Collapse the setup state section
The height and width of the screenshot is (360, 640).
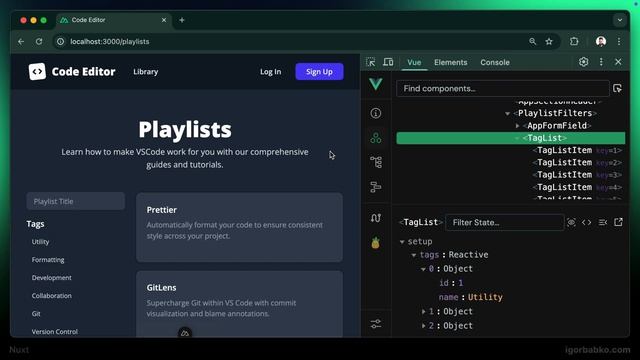point(402,242)
